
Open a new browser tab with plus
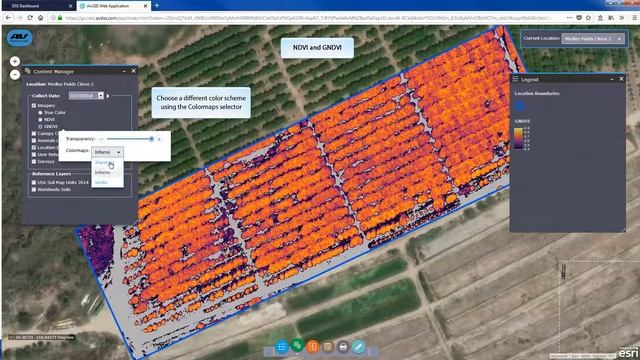(156, 6)
